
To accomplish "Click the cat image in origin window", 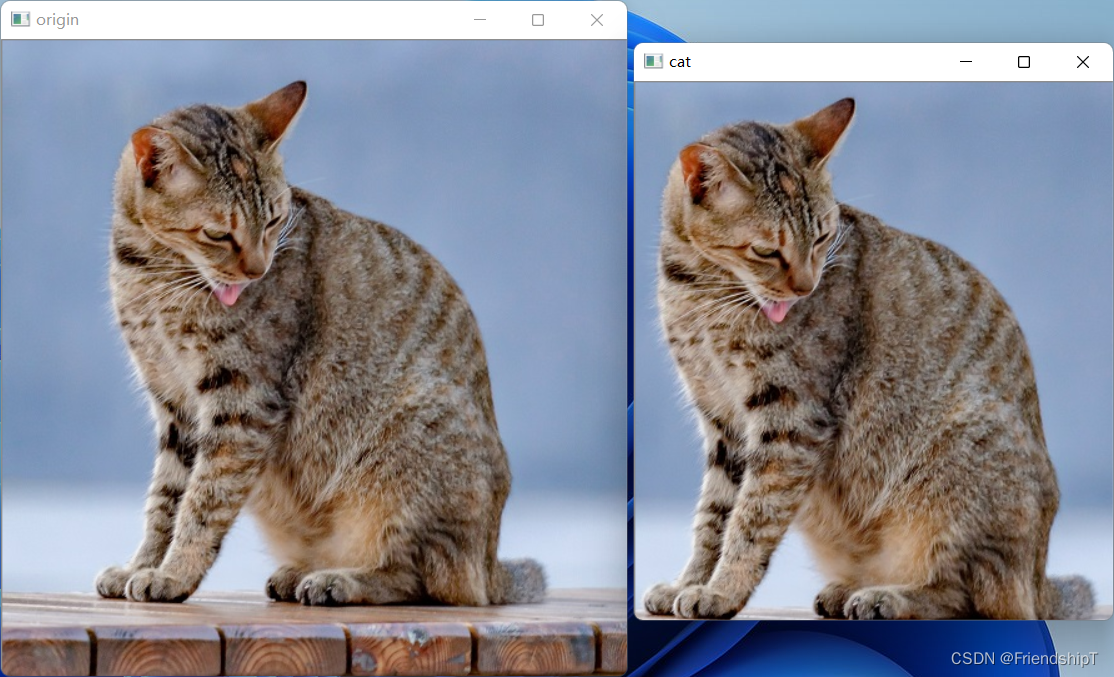I will pyautogui.click(x=314, y=357).
